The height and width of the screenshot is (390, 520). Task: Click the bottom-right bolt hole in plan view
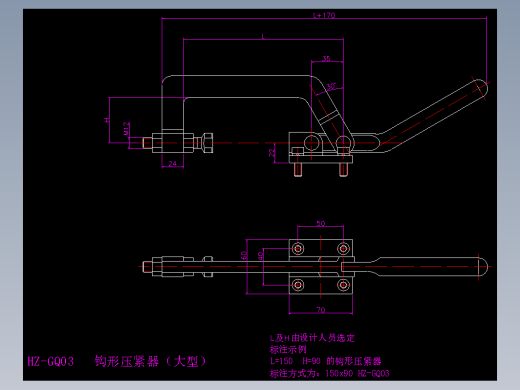pyautogui.click(x=343, y=285)
